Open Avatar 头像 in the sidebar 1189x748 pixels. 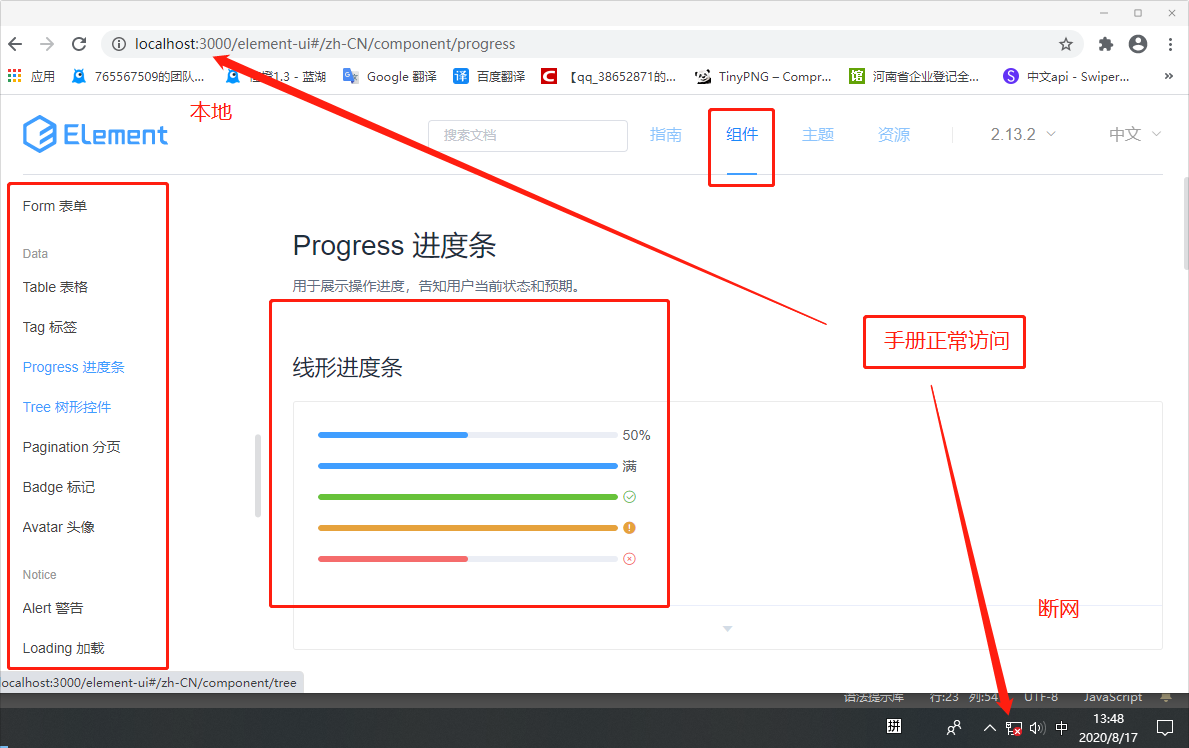point(58,527)
